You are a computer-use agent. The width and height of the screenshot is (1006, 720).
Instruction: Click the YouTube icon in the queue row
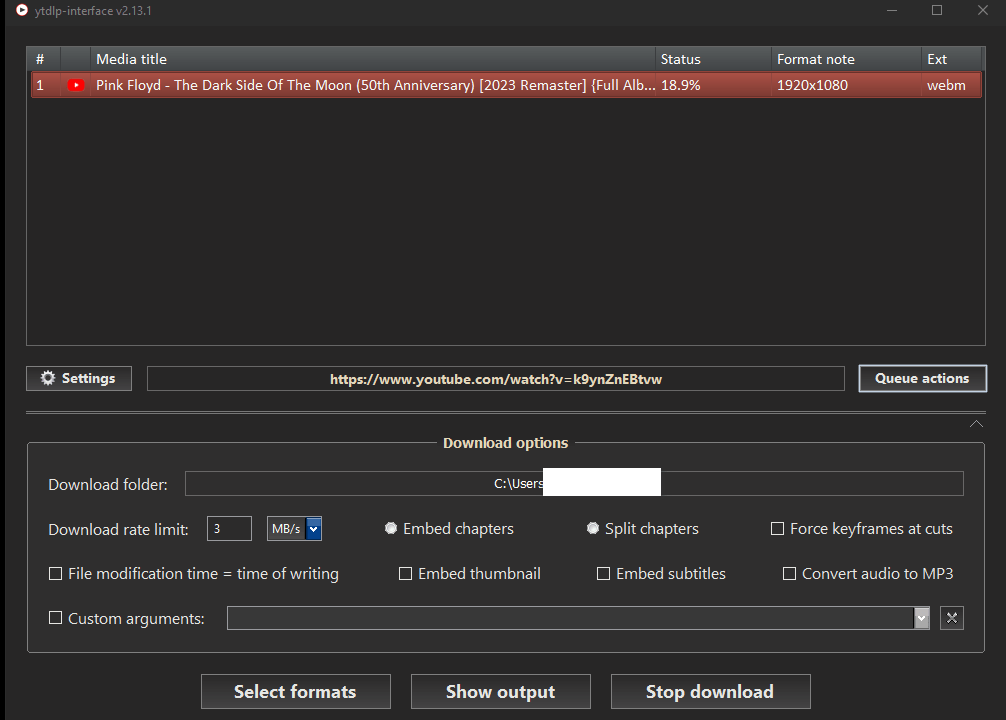pos(76,85)
